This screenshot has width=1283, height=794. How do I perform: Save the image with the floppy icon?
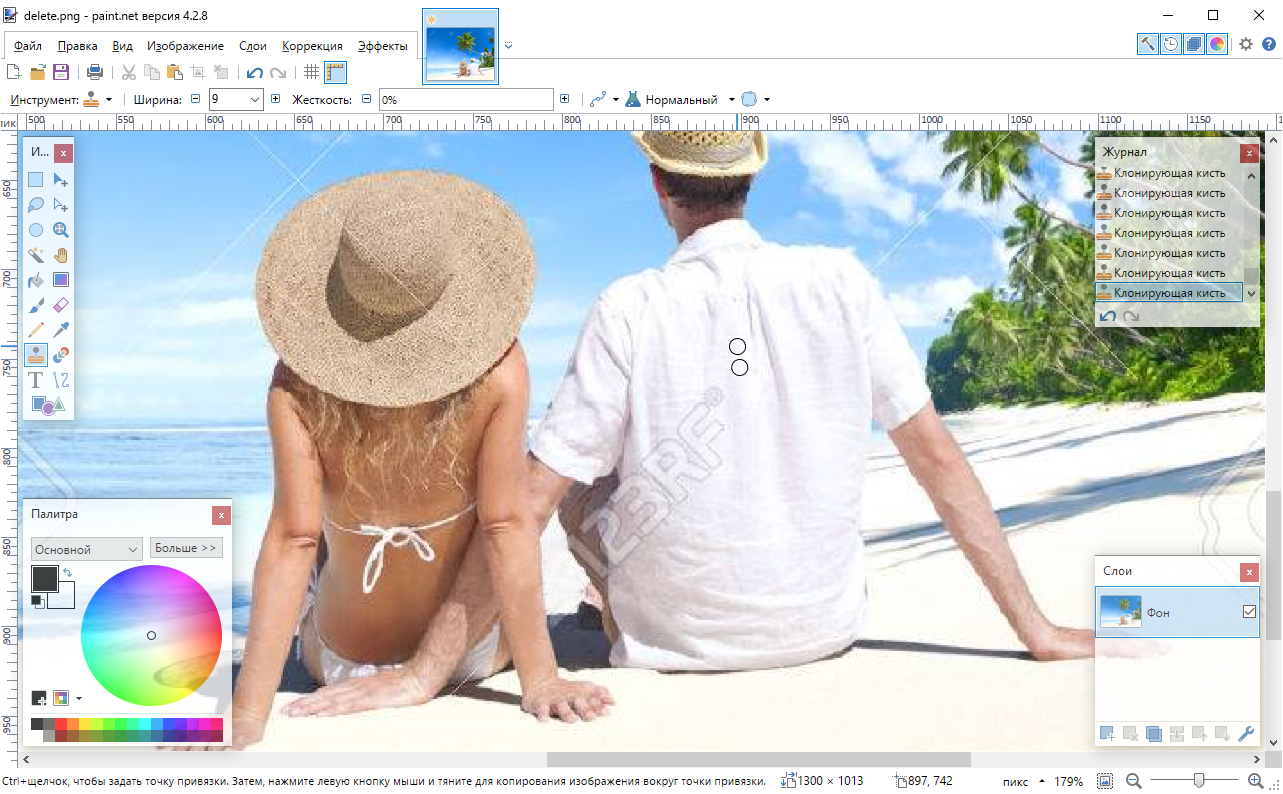point(61,72)
